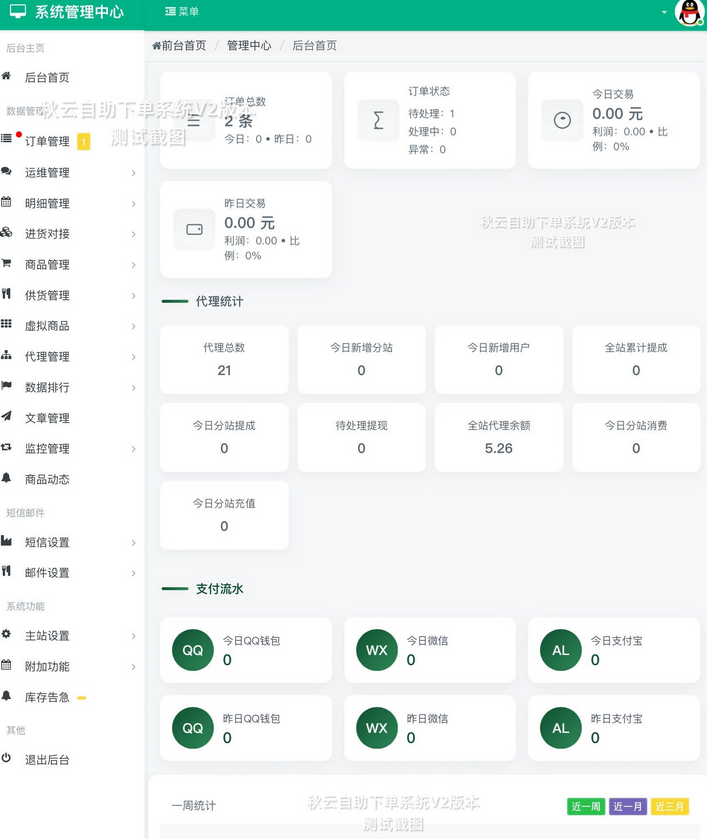Open 管理中心 breadcrumb link

click(x=249, y=45)
